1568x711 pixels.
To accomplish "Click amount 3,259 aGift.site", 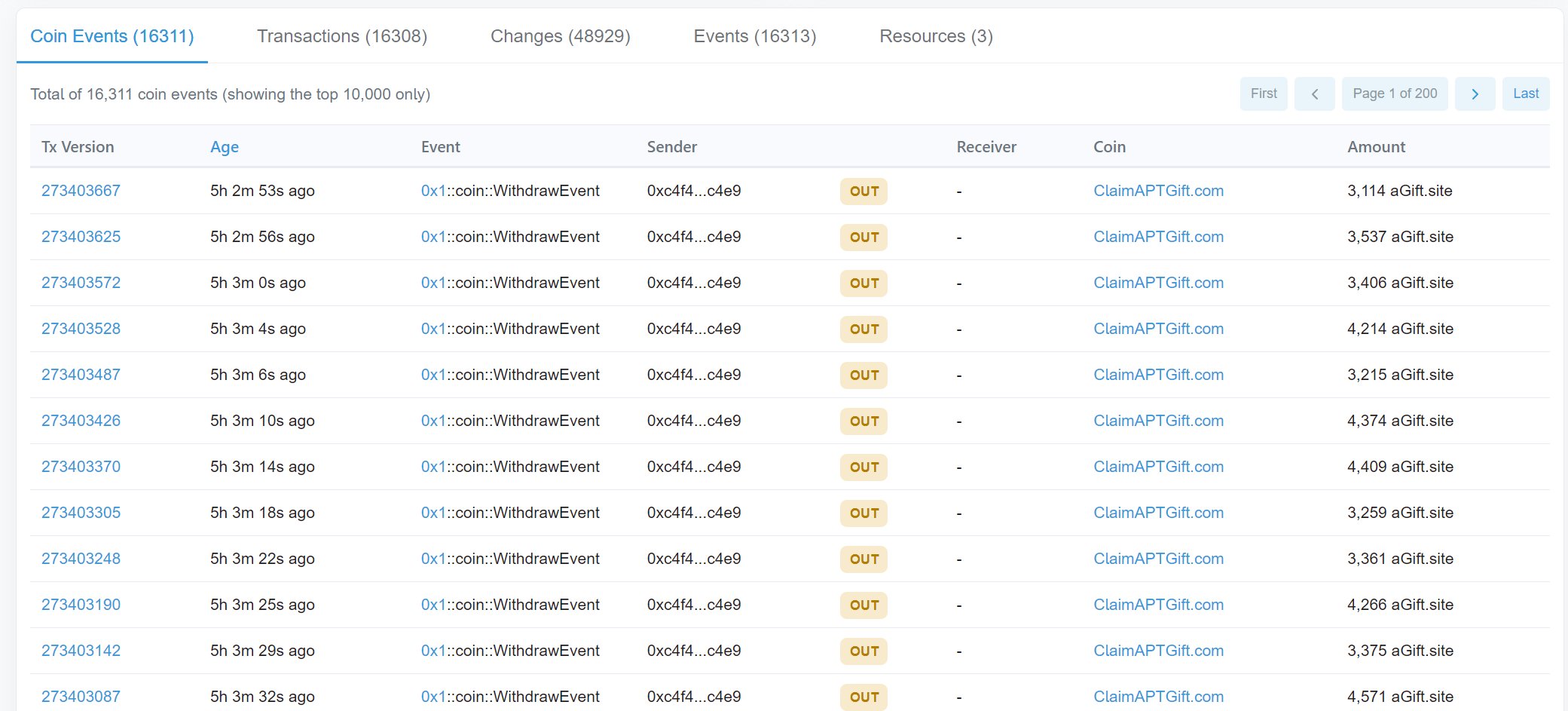I will coord(1401,513).
